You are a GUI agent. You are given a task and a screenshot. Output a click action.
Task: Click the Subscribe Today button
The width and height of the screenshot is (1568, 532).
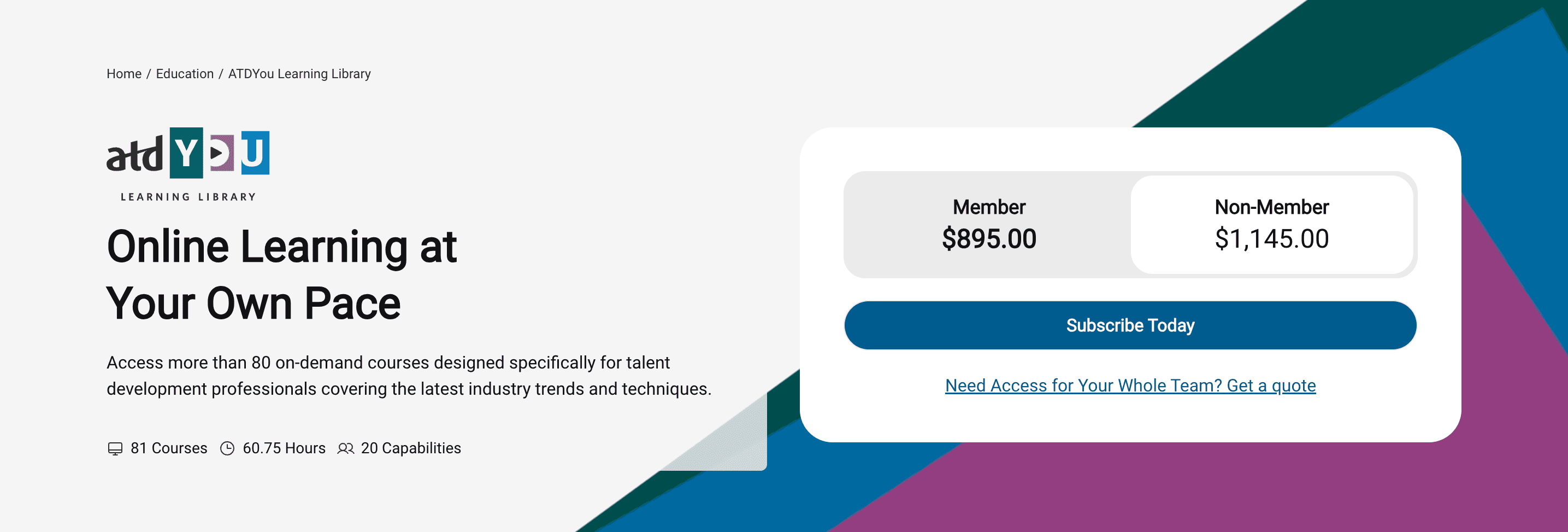pyautogui.click(x=1130, y=325)
